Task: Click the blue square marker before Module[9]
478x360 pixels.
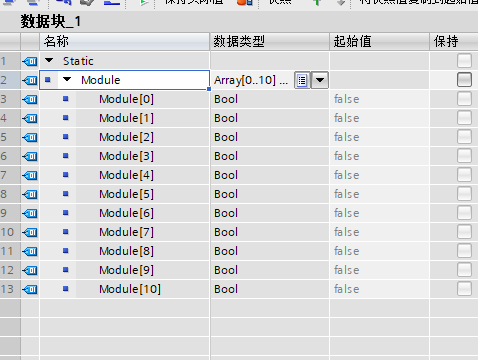Action: 66,270
